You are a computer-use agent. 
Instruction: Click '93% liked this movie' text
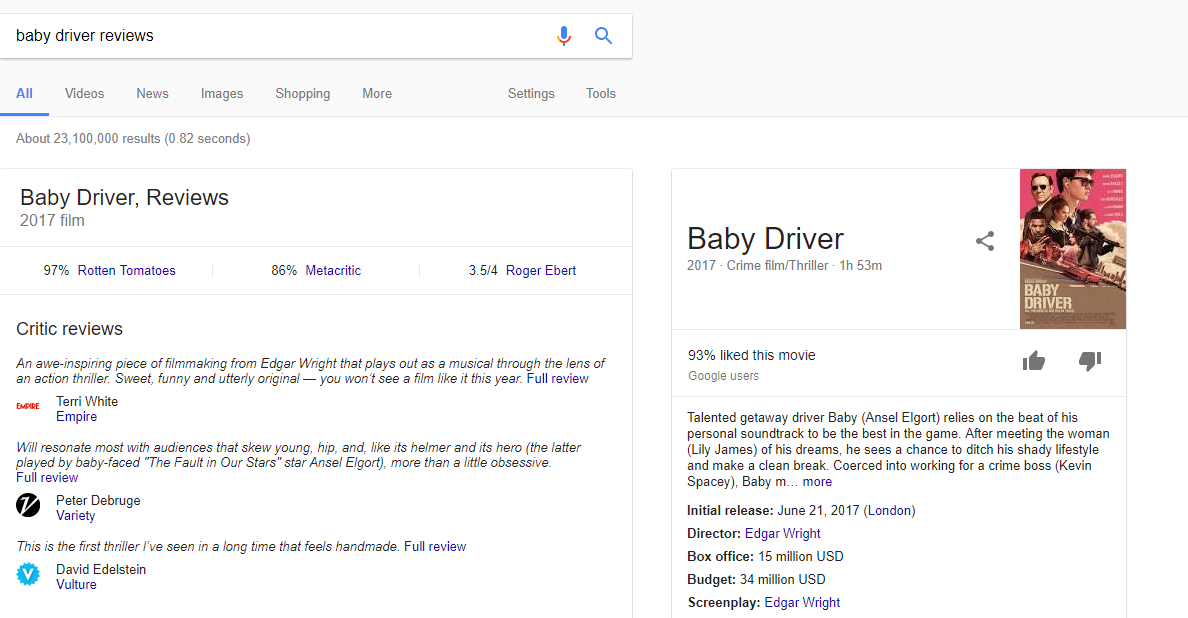click(752, 355)
